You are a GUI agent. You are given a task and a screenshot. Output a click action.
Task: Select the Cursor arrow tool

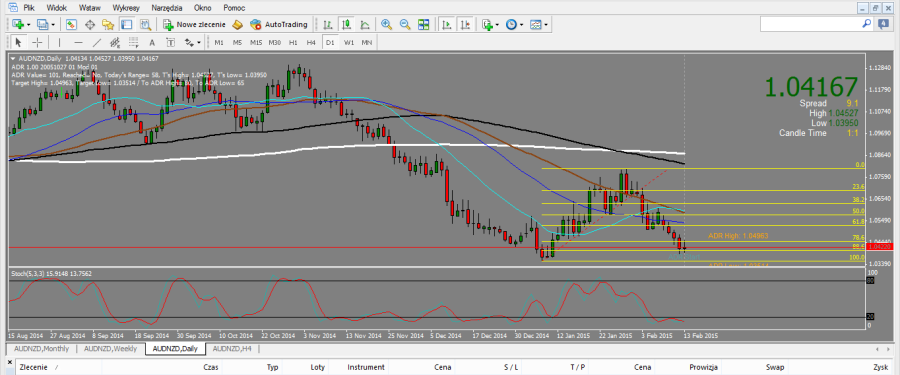pyautogui.click(x=18, y=42)
